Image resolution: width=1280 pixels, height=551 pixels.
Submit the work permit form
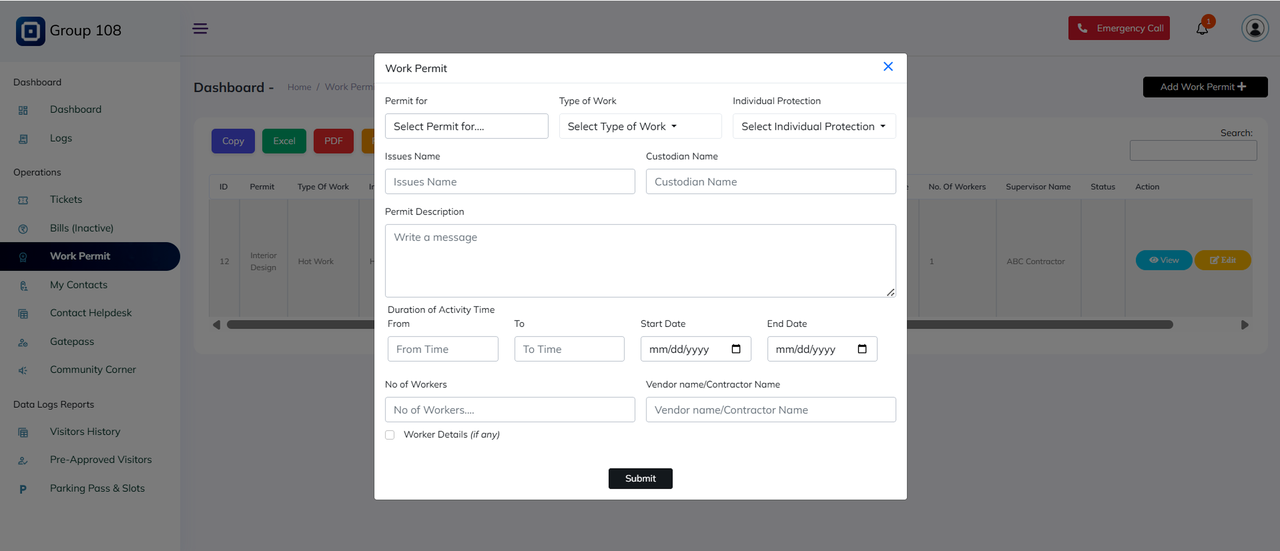[640, 478]
